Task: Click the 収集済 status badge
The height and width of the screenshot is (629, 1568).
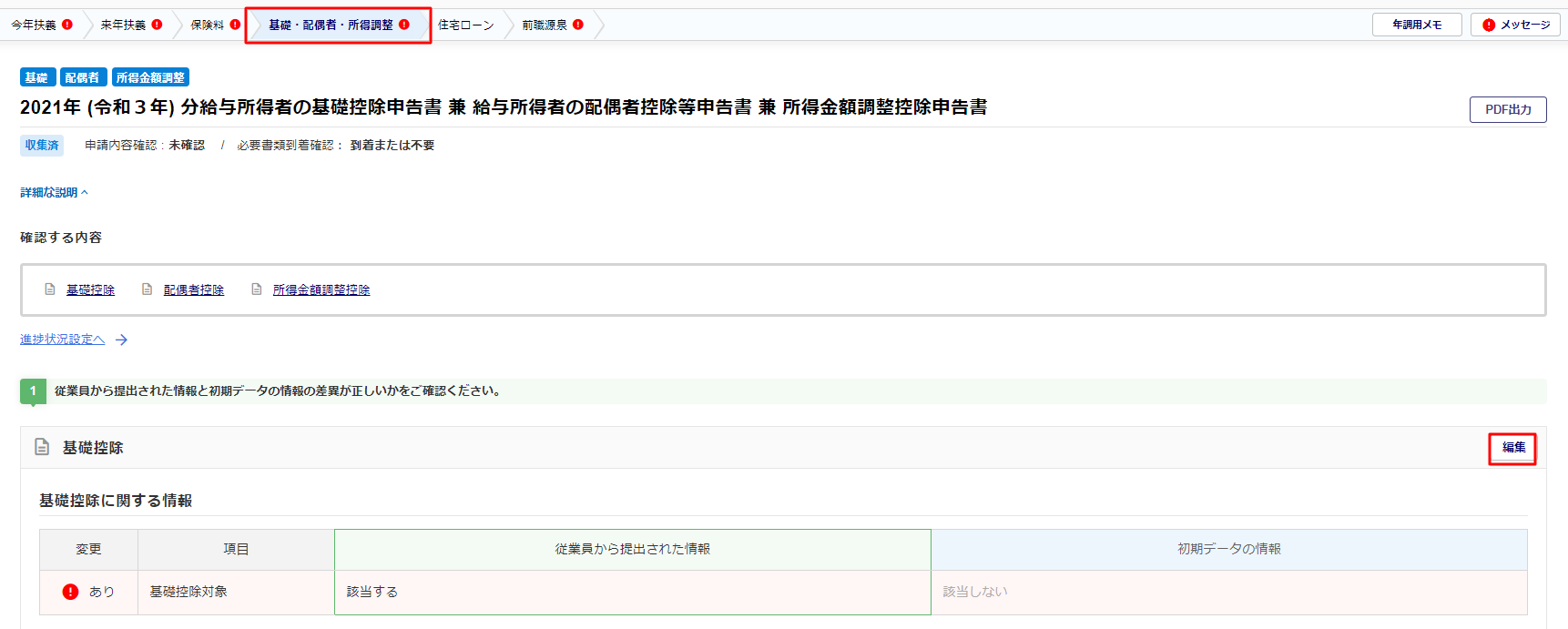Action: click(42, 146)
